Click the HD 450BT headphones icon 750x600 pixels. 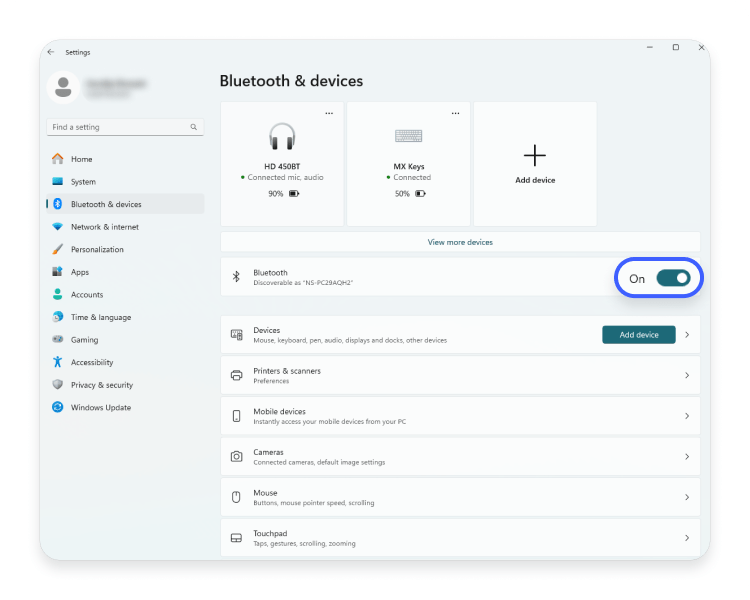pyautogui.click(x=282, y=136)
